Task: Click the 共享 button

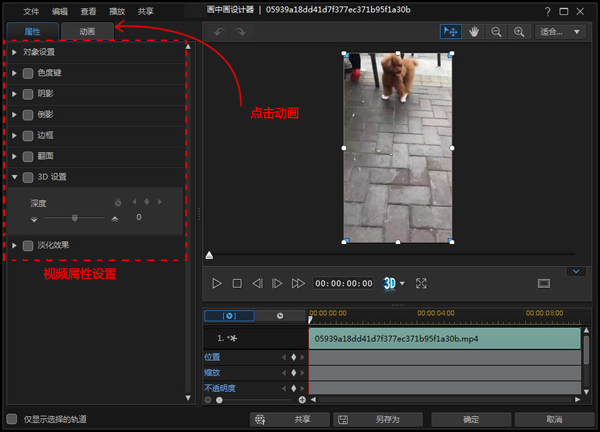Action: pos(290,419)
